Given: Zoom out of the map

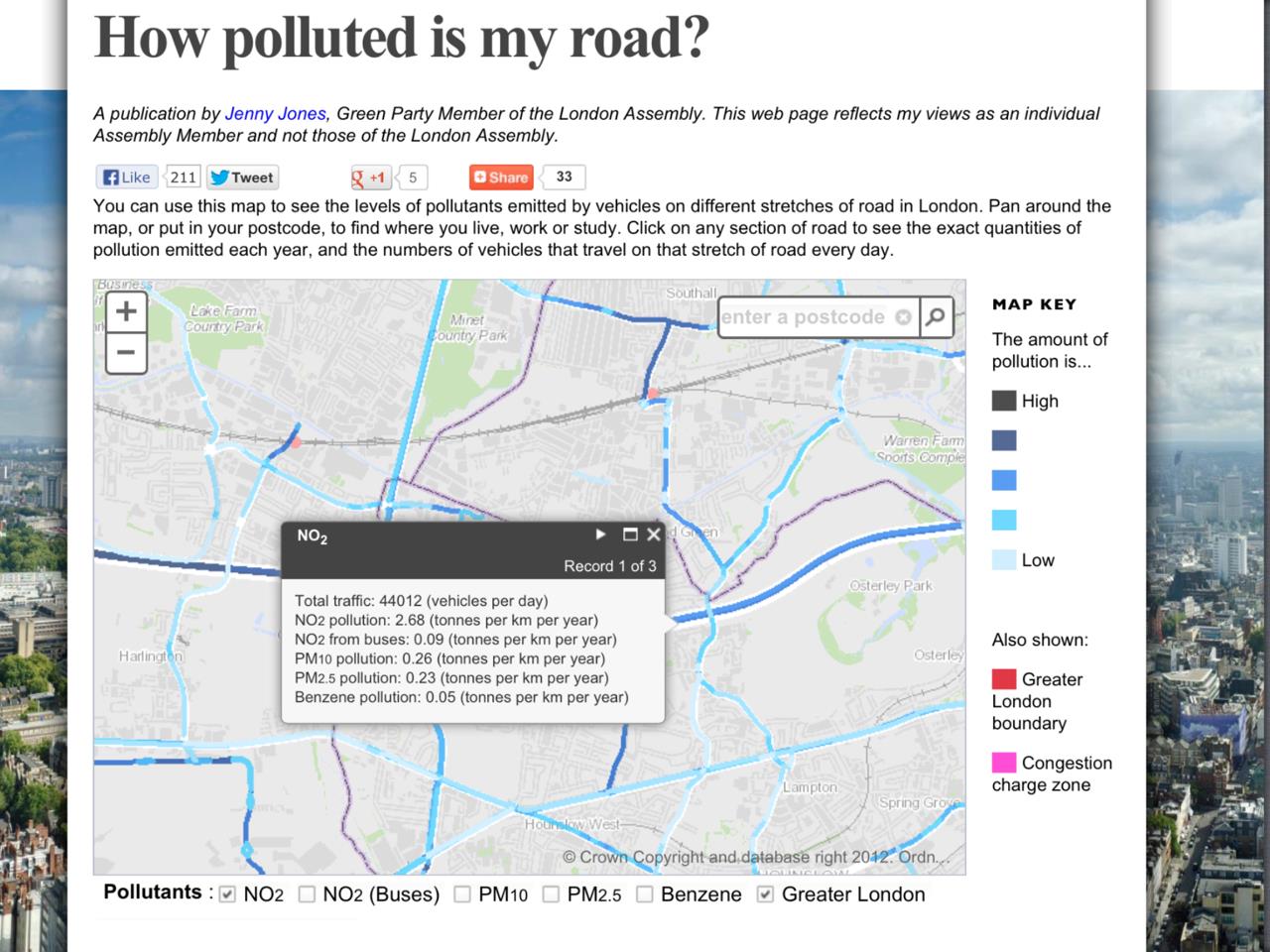Looking at the screenshot, I should 126,353.
